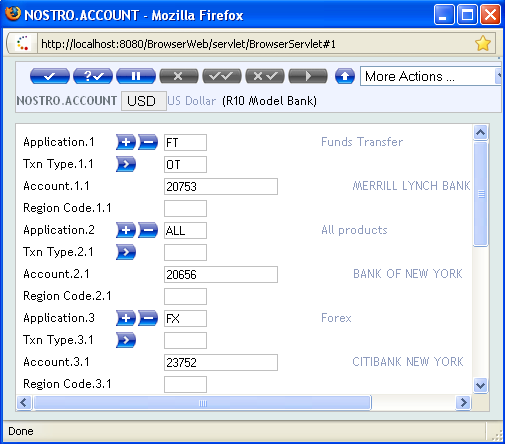Remove multivalue minus for Application.2
The height and width of the screenshot is (444, 505).
[x=148, y=230]
